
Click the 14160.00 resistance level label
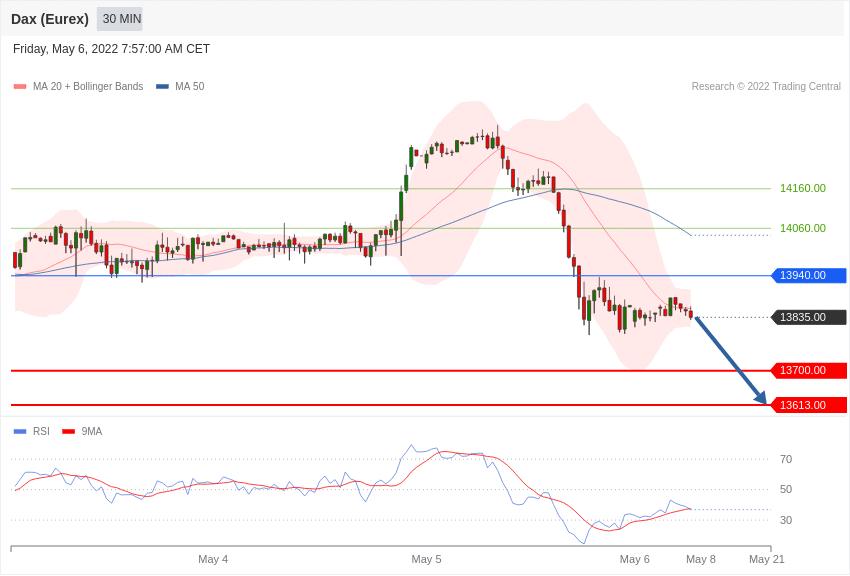pyautogui.click(x=803, y=189)
